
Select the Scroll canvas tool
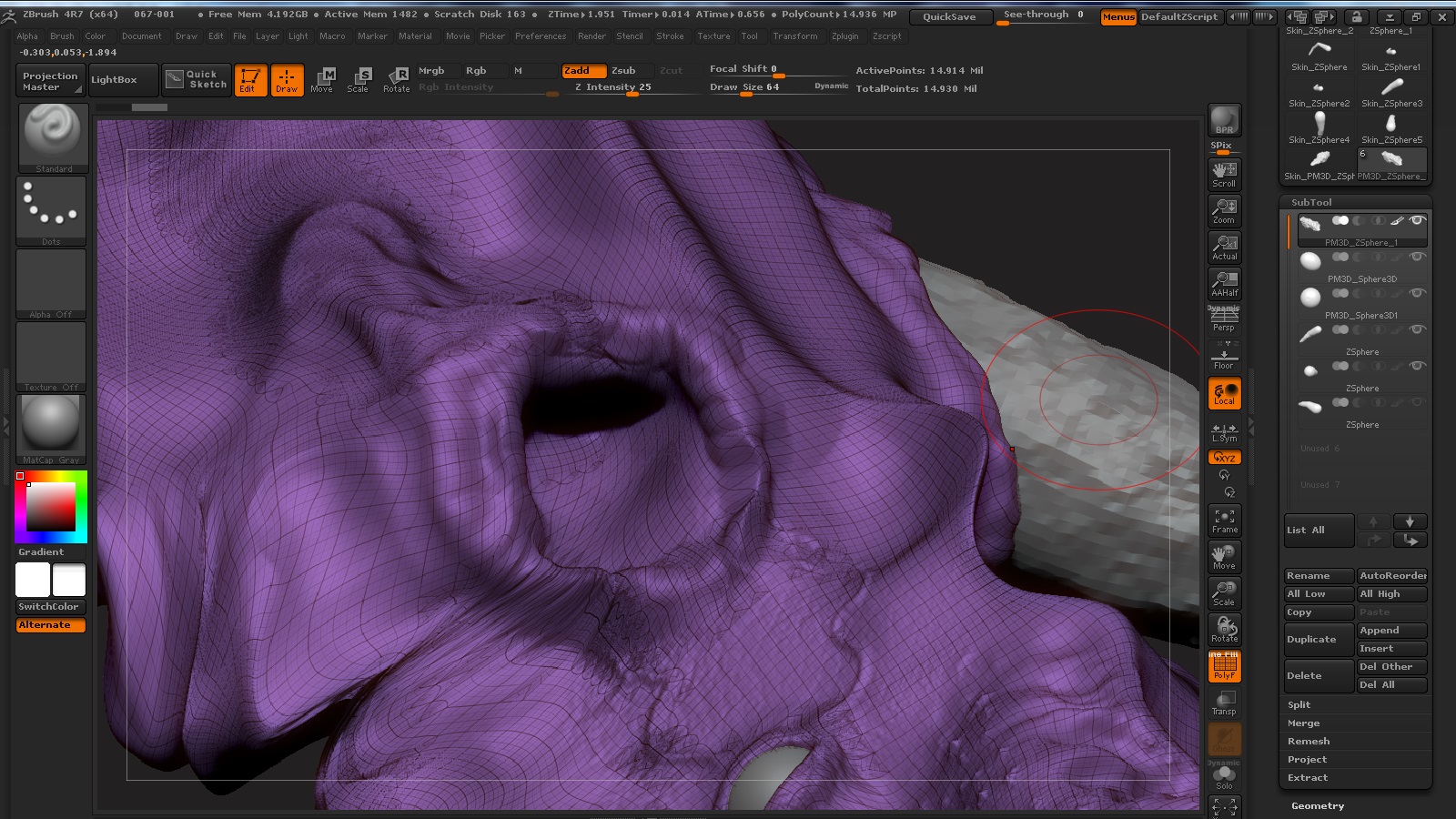click(1224, 174)
